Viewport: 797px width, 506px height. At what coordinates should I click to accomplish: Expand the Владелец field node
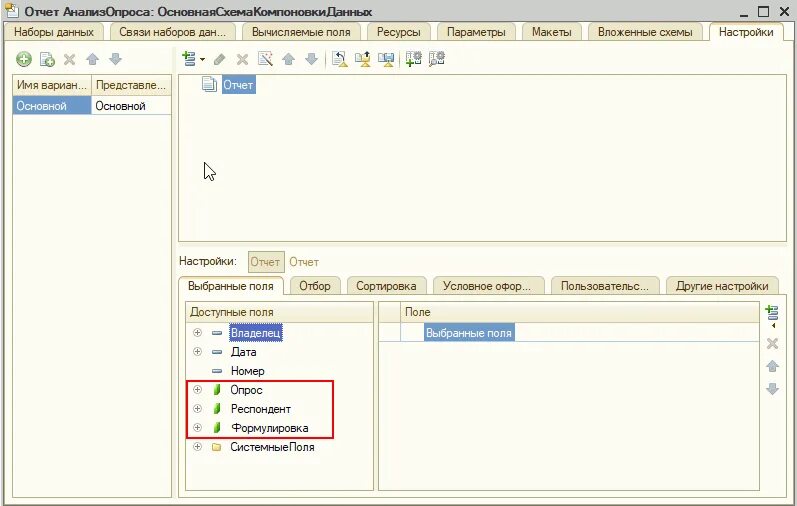(x=197, y=333)
